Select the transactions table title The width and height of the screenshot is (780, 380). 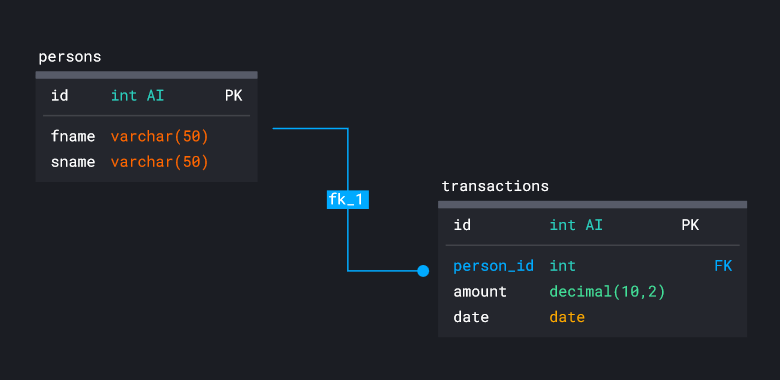pos(495,187)
